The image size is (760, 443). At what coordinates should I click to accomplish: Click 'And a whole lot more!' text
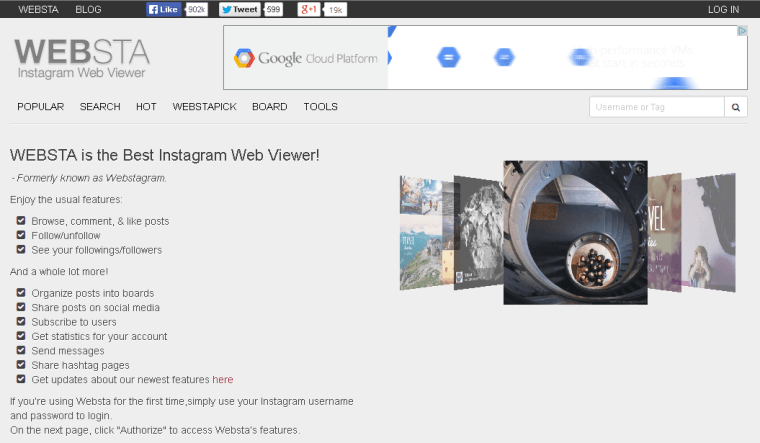[59, 271]
